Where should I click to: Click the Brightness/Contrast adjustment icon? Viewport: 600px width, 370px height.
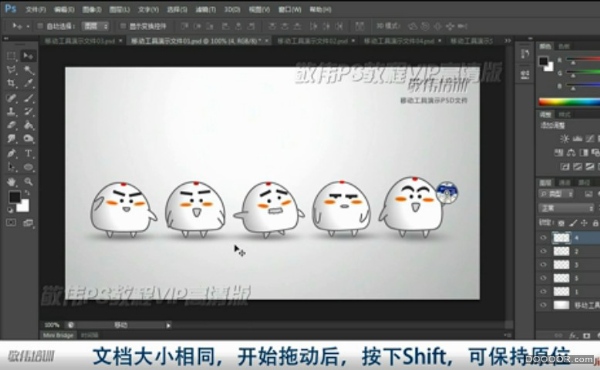pyautogui.click(x=564, y=139)
